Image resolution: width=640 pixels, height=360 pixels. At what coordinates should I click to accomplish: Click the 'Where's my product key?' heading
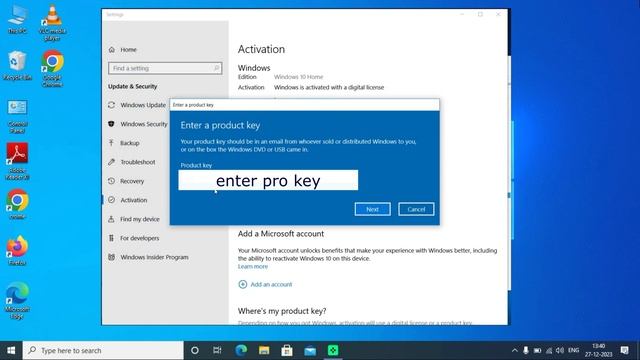tap(282, 311)
